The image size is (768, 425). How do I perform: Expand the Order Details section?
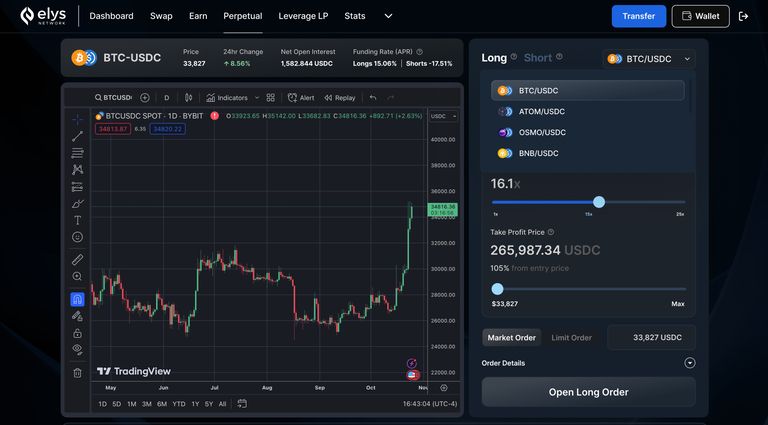click(x=689, y=363)
